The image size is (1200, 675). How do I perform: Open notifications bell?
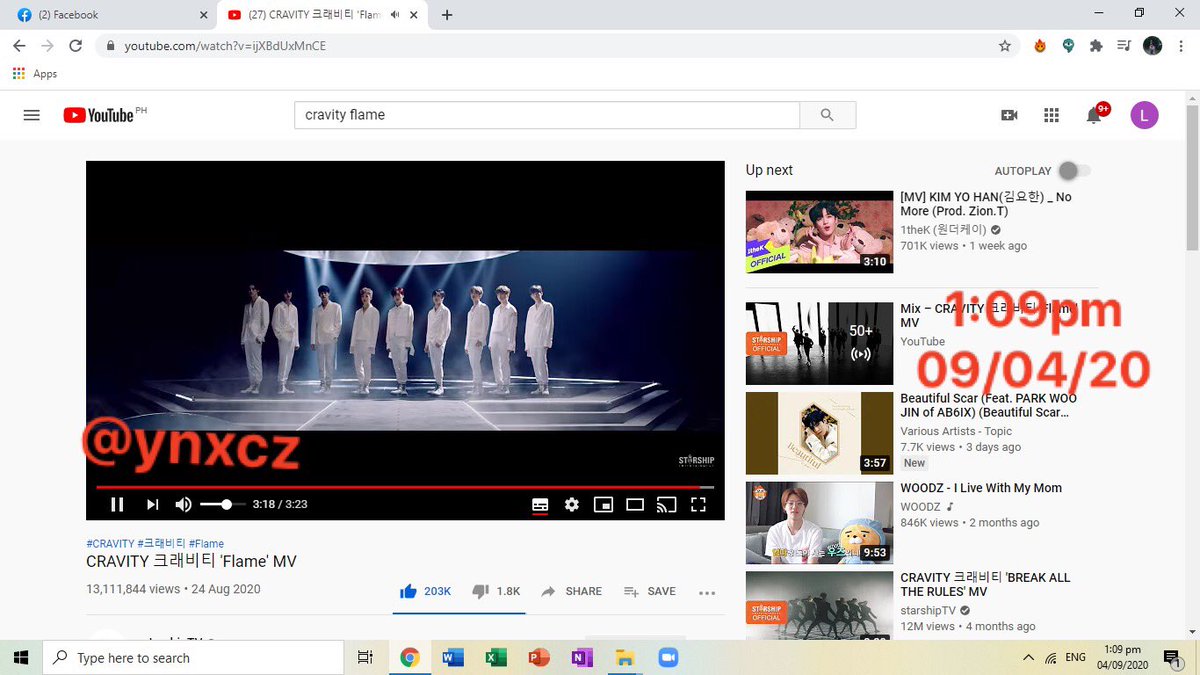(x=1094, y=115)
